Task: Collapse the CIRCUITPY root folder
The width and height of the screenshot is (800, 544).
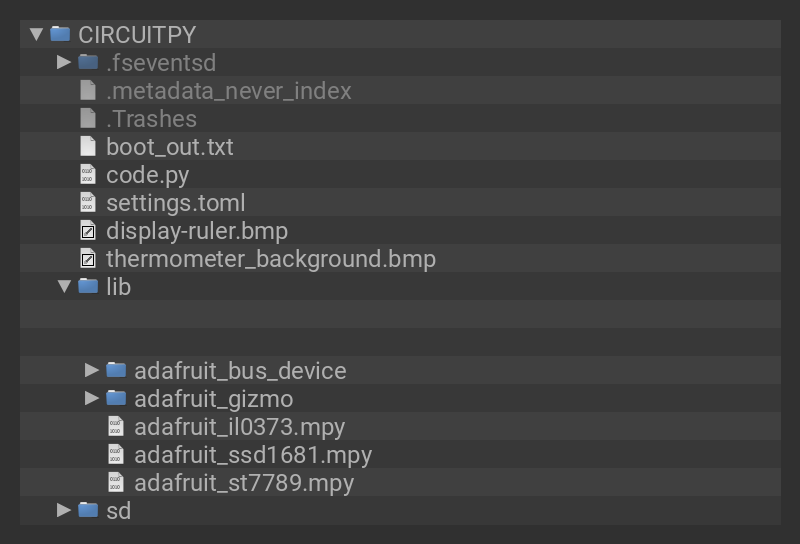Action: [37, 34]
